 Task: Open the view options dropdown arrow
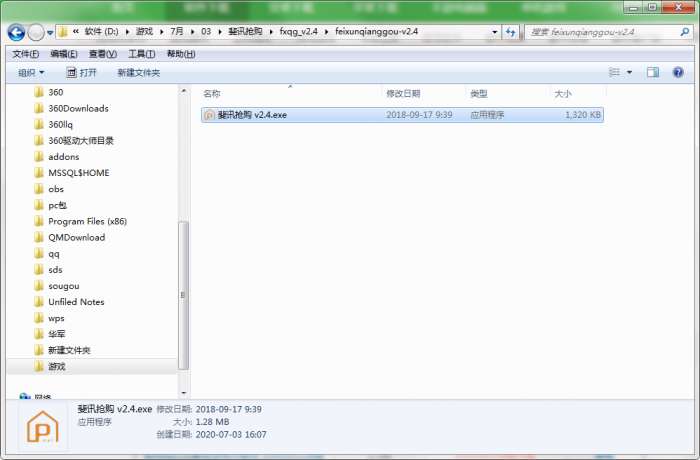[629, 72]
